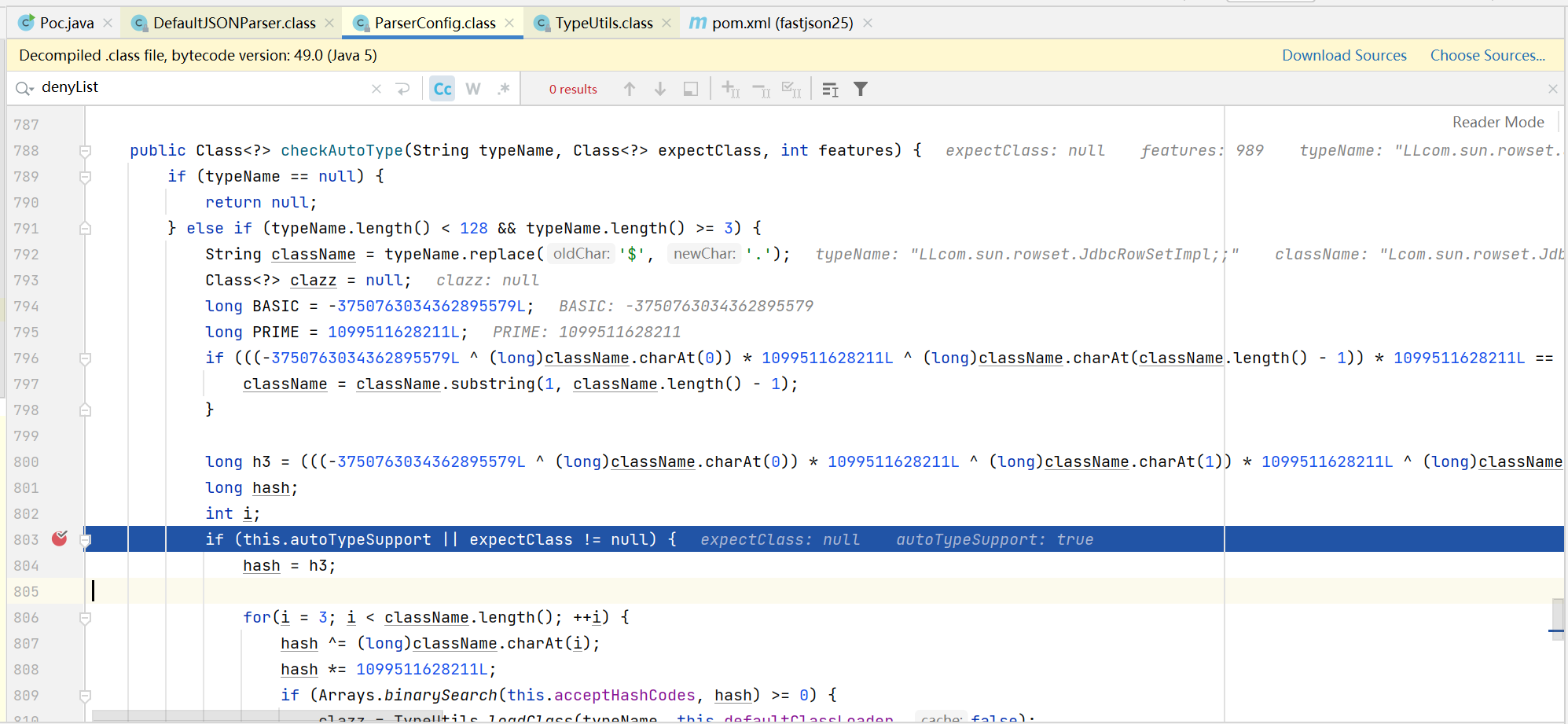The height and width of the screenshot is (724, 1568).
Task: Click line number 805 in the gutter
Action: point(26,591)
